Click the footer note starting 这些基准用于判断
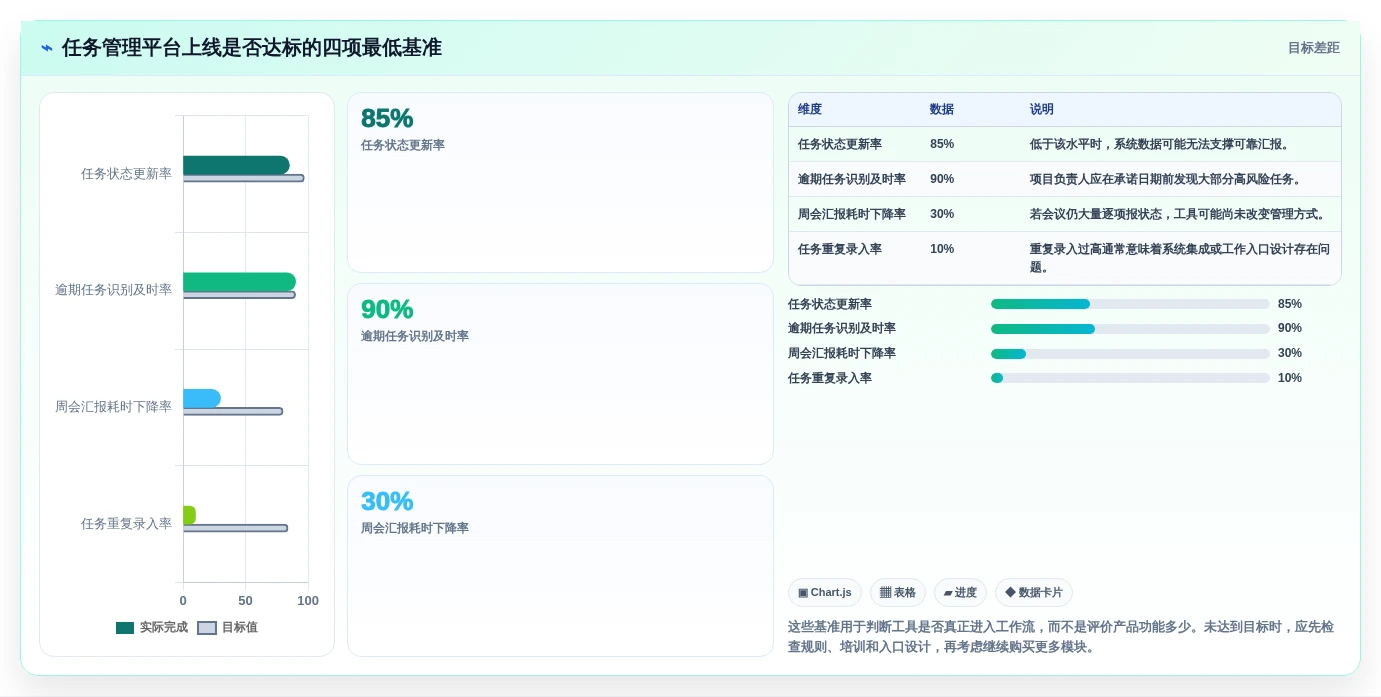This screenshot has height=697, width=1381. coord(1061,637)
